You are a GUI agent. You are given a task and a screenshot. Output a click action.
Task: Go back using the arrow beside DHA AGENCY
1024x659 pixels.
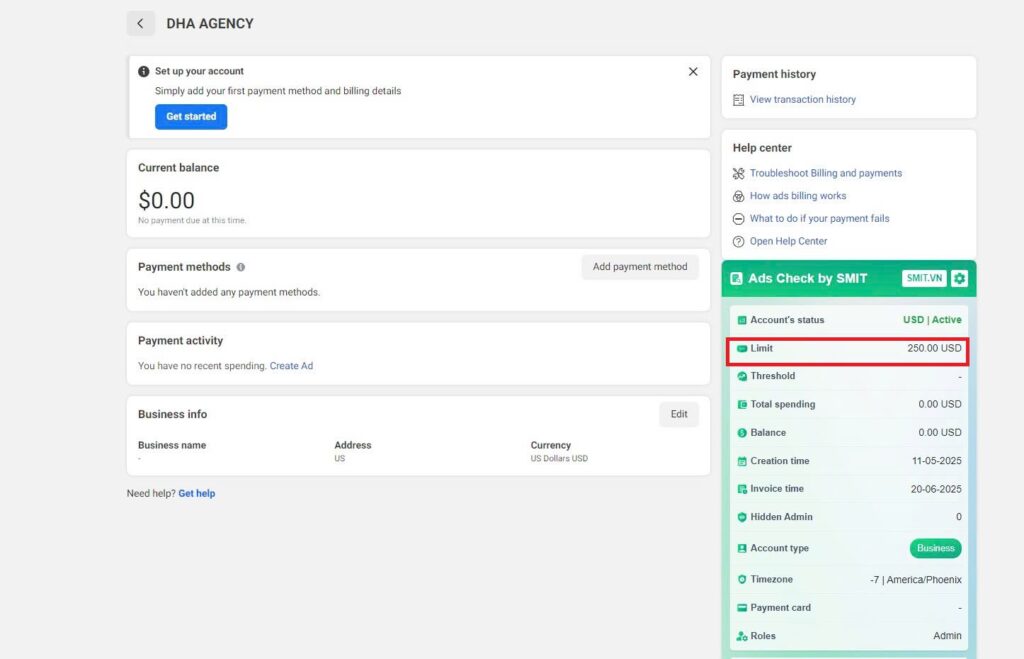tap(140, 24)
